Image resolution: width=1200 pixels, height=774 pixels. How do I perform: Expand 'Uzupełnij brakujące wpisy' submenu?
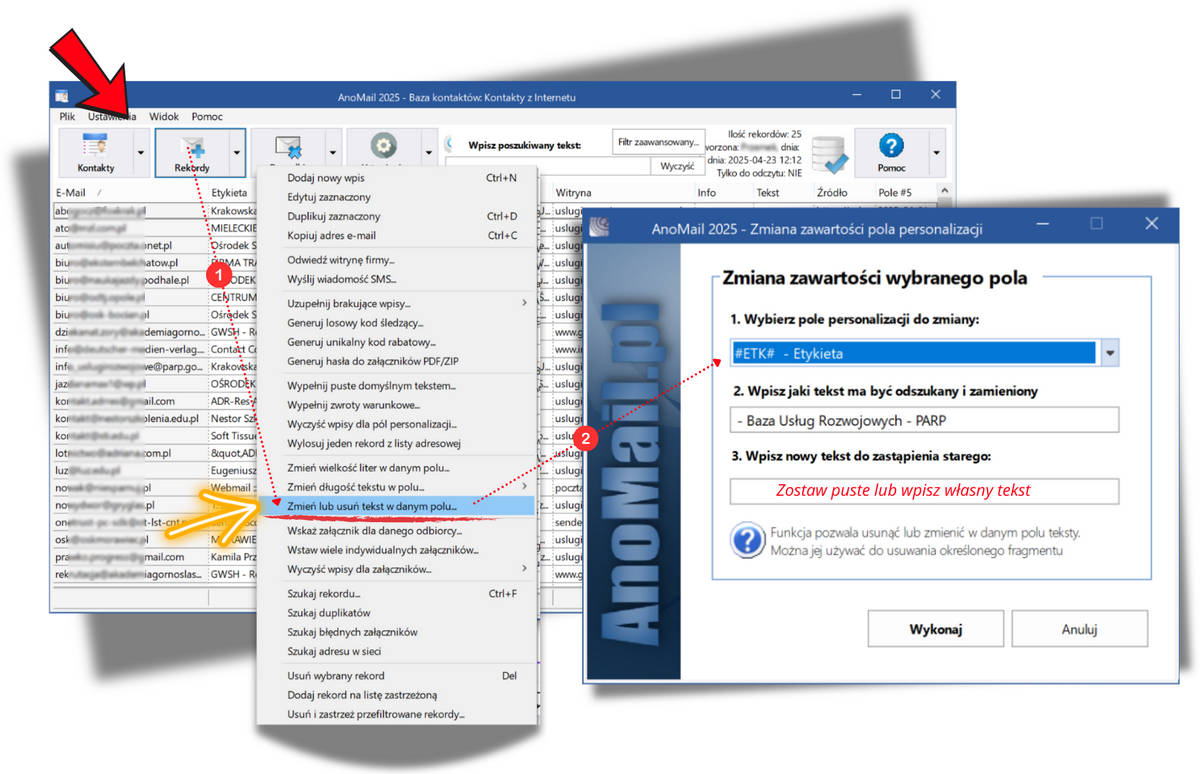pyautogui.click(x=524, y=303)
